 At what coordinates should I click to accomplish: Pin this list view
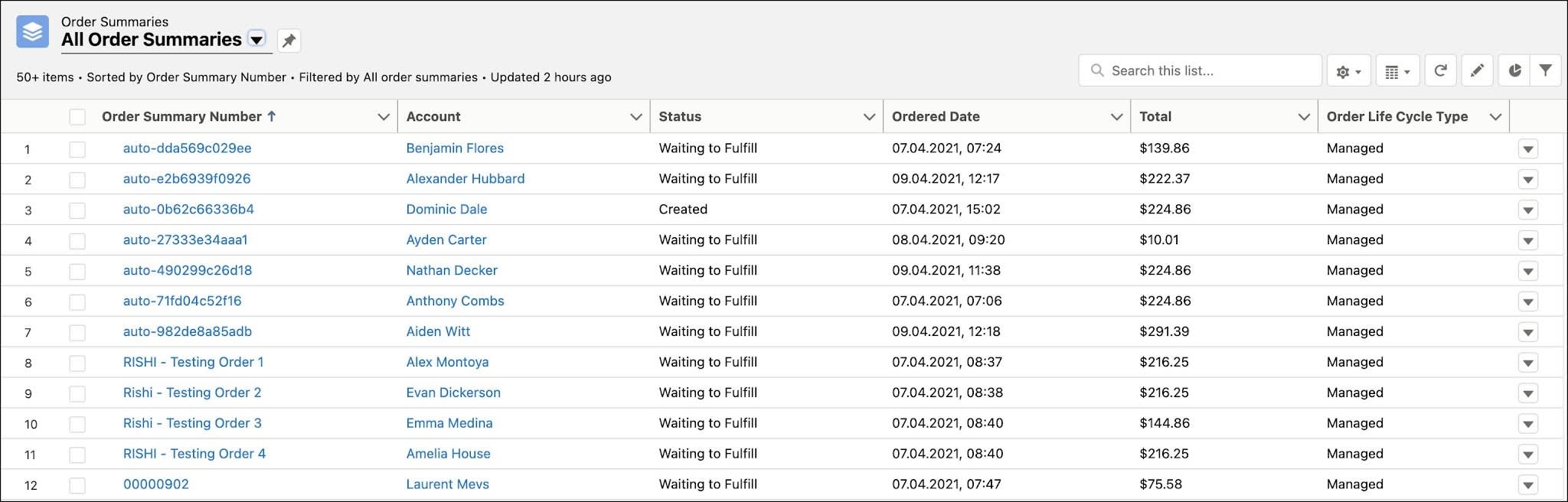coord(289,41)
